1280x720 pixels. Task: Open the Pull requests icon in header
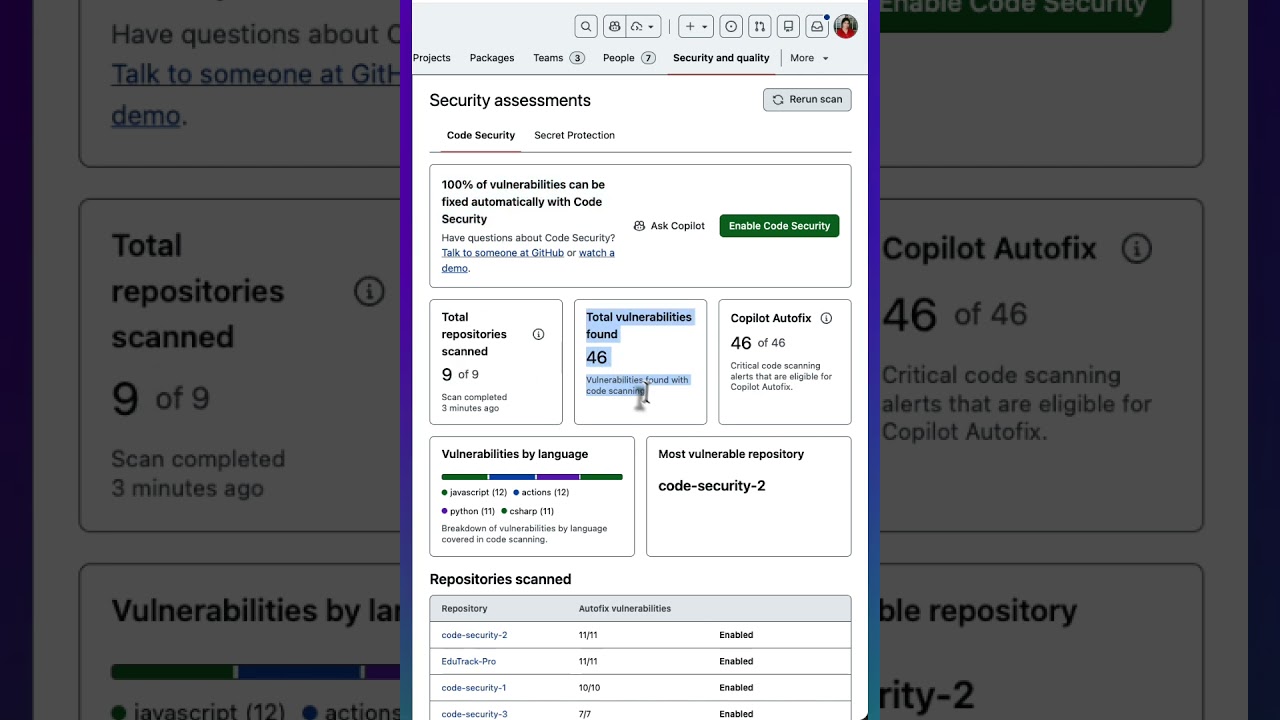[760, 26]
